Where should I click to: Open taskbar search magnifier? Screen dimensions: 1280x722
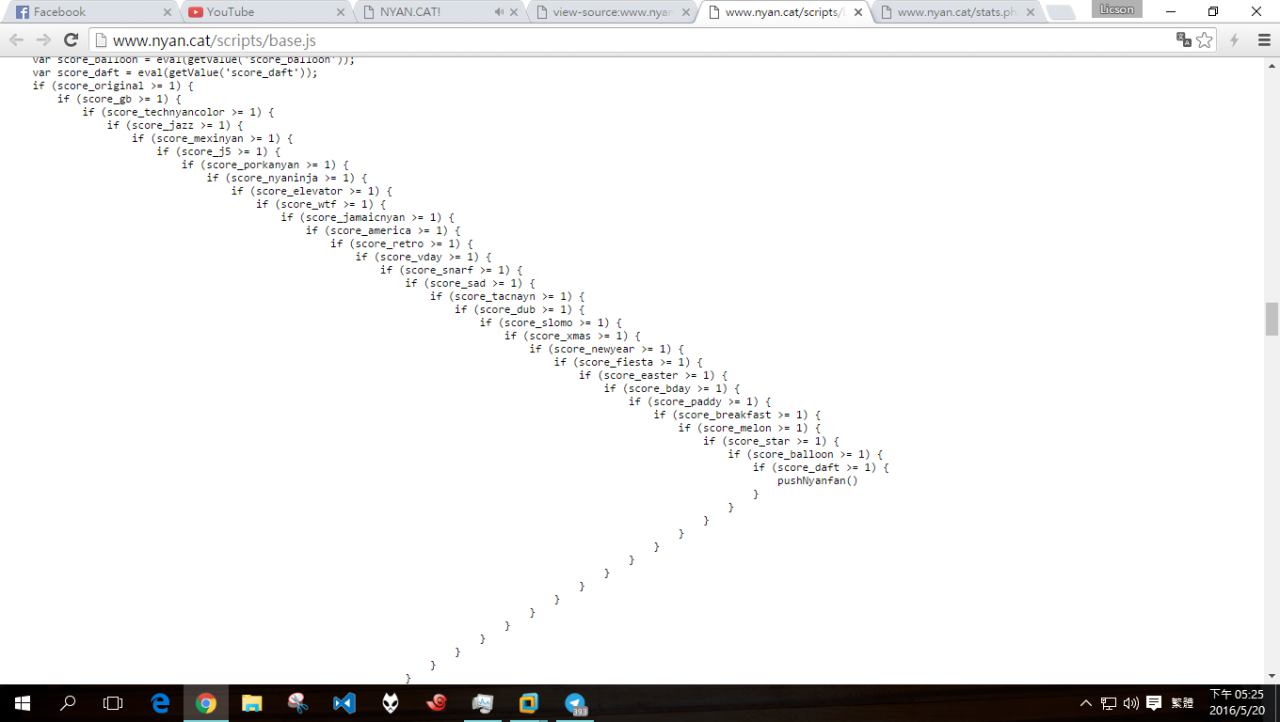coord(68,703)
